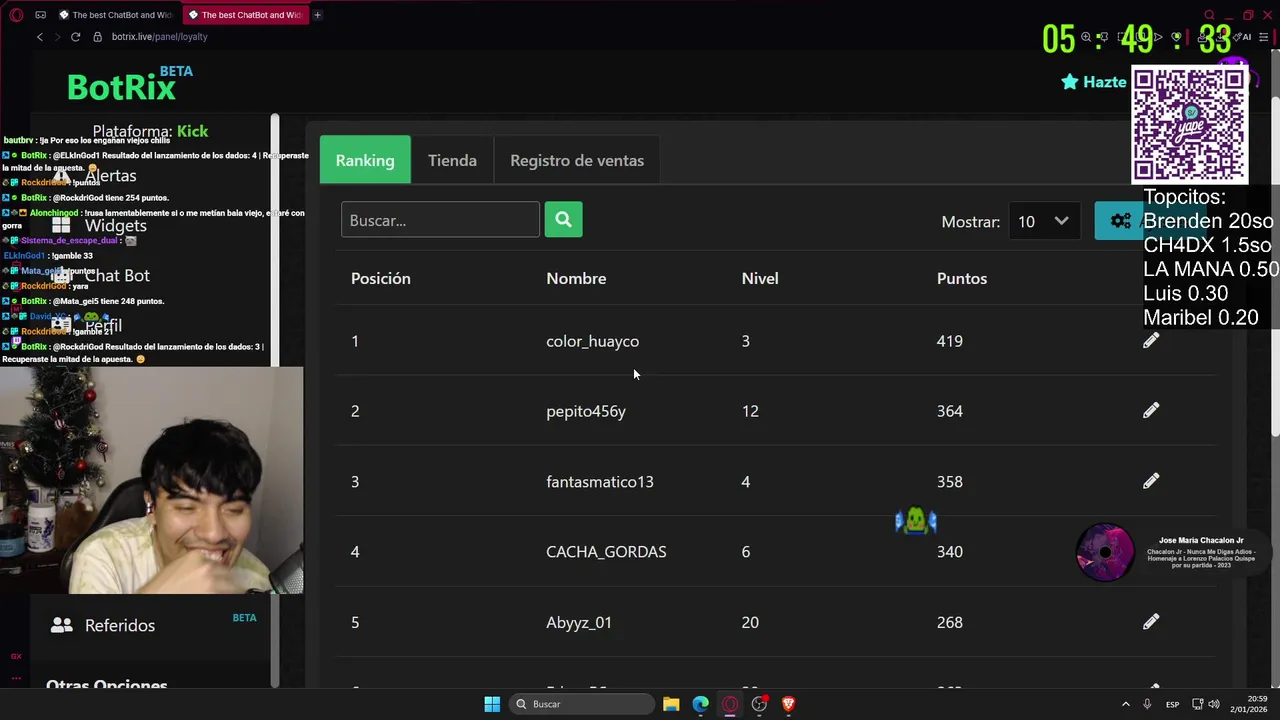Show hidden system tray icons
This screenshot has height=720, width=1280.
1125,704
